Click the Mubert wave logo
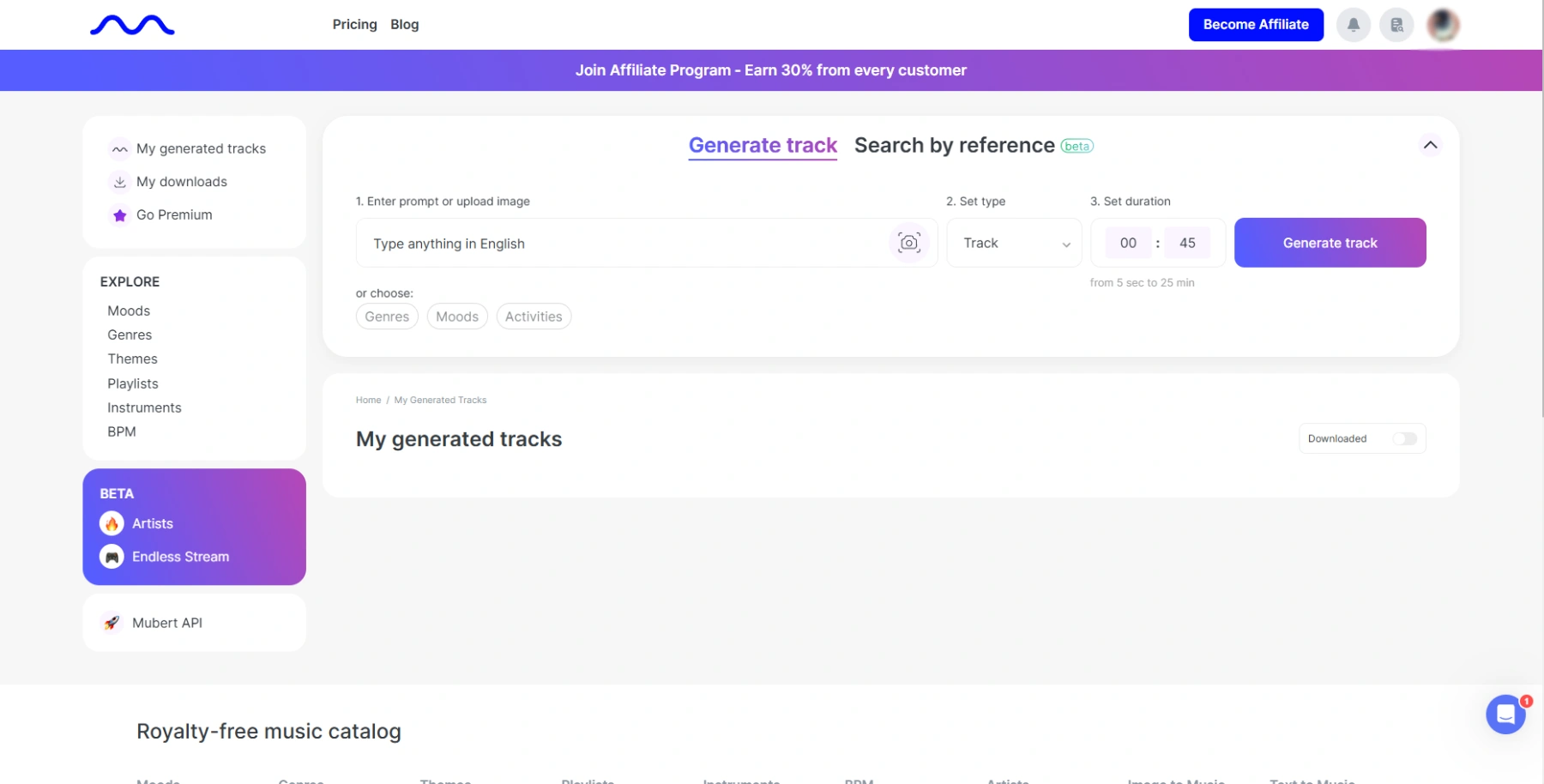The width and height of the screenshot is (1544, 784). pos(132,26)
